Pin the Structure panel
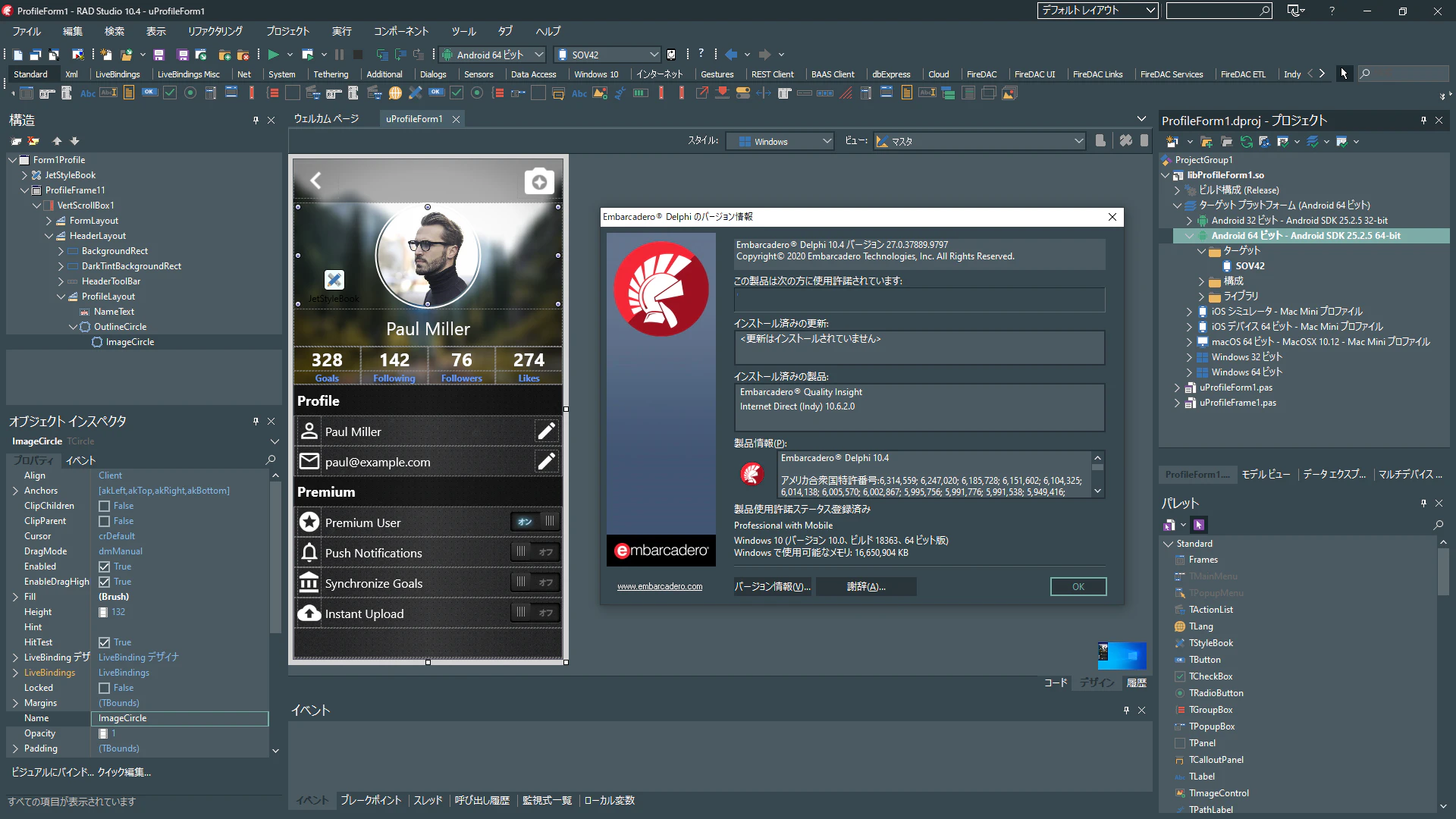The height and width of the screenshot is (819, 1456). [256, 121]
